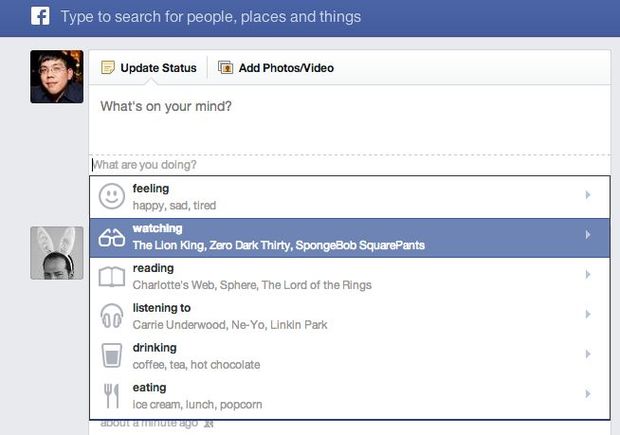The image size is (620, 435).
Task: Click the glasses watching icon
Action: pos(112,237)
